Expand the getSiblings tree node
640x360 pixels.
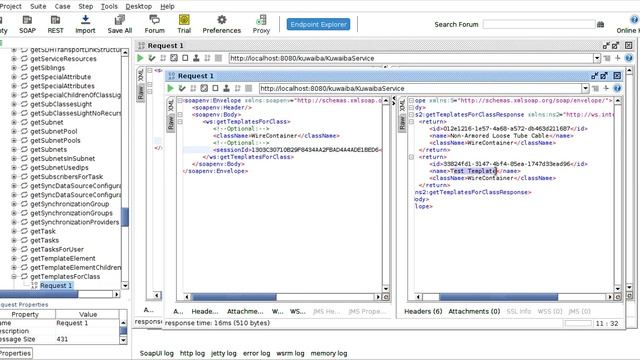coord(14,68)
